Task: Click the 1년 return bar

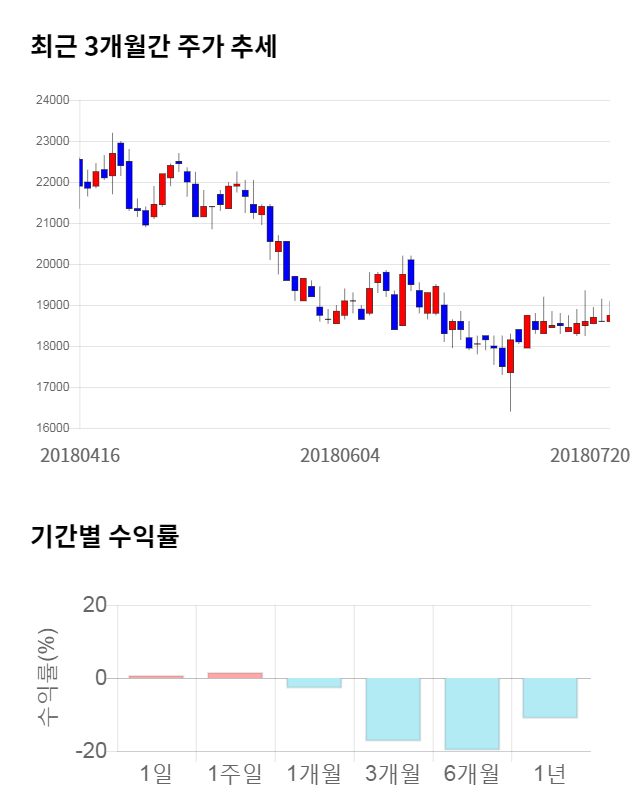Action: (550, 698)
